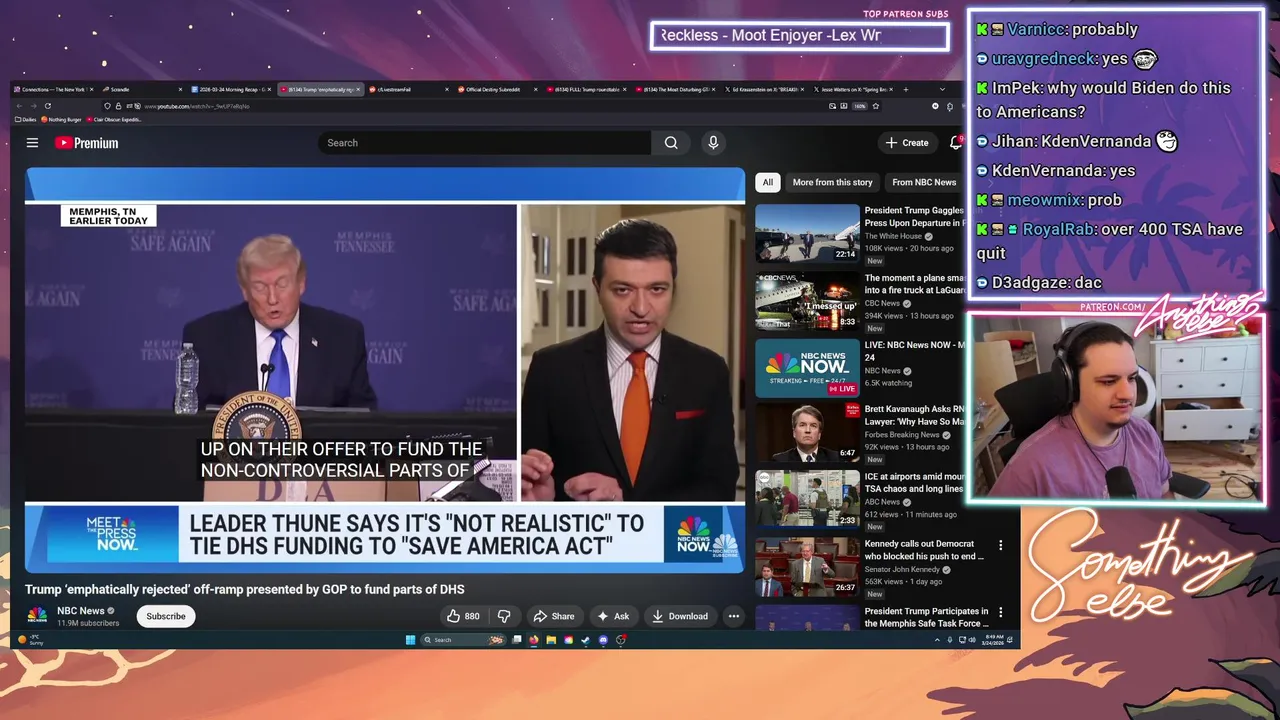Viewport: 1280px width, 720px height.
Task: Click the main video player
Action: point(385,370)
